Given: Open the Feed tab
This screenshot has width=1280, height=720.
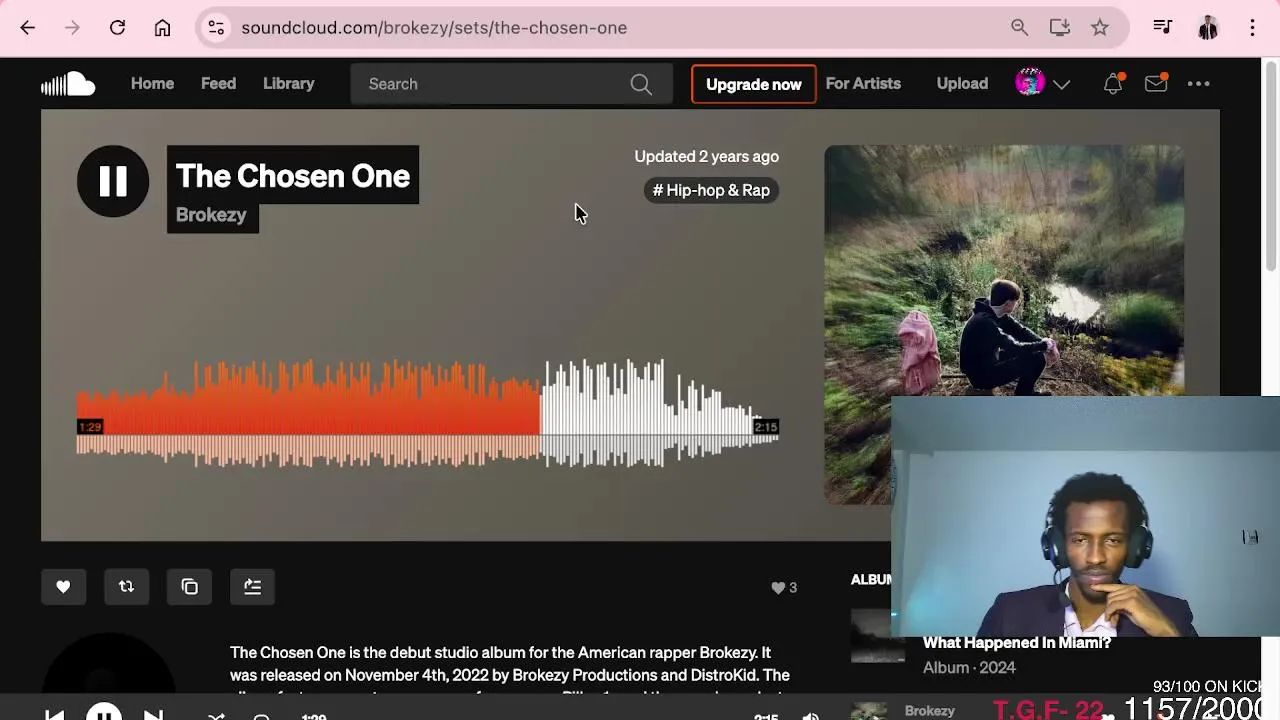Looking at the screenshot, I should (x=218, y=84).
